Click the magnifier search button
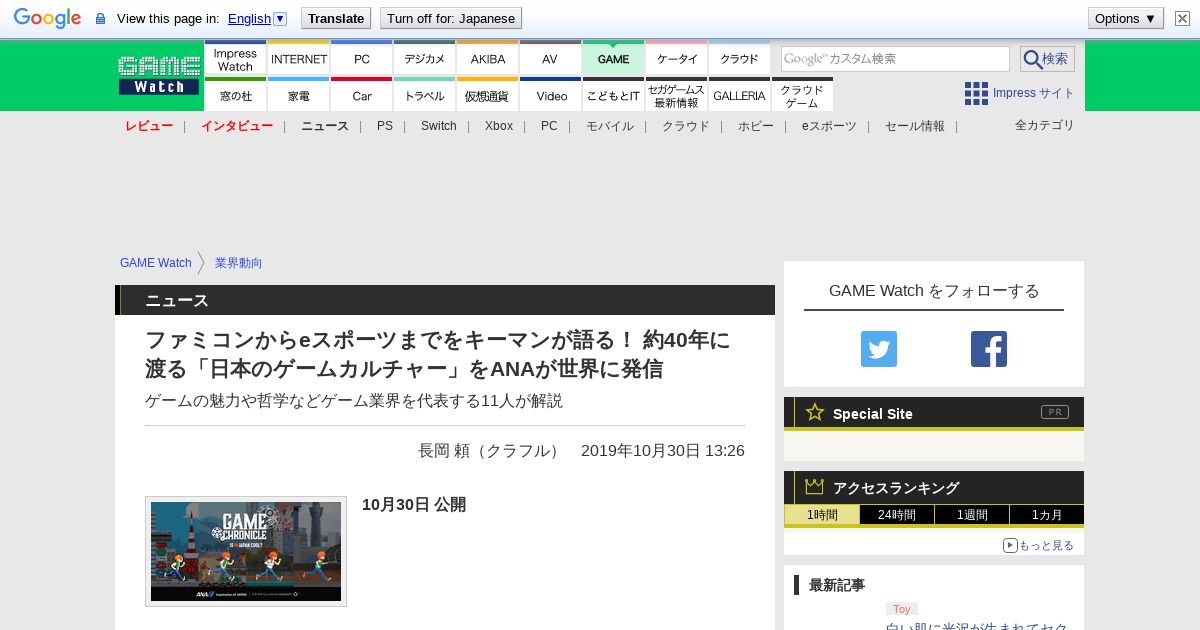This screenshot has height=630, width=1200. coord(1046,59)
